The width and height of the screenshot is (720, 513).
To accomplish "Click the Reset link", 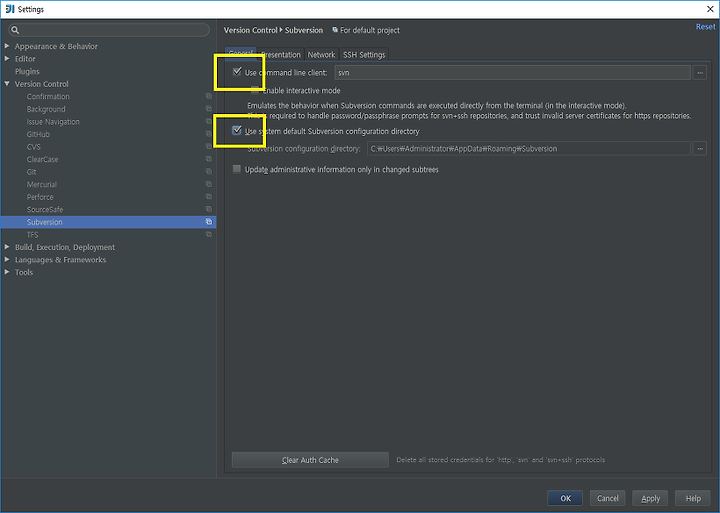I will pos(705,27).
